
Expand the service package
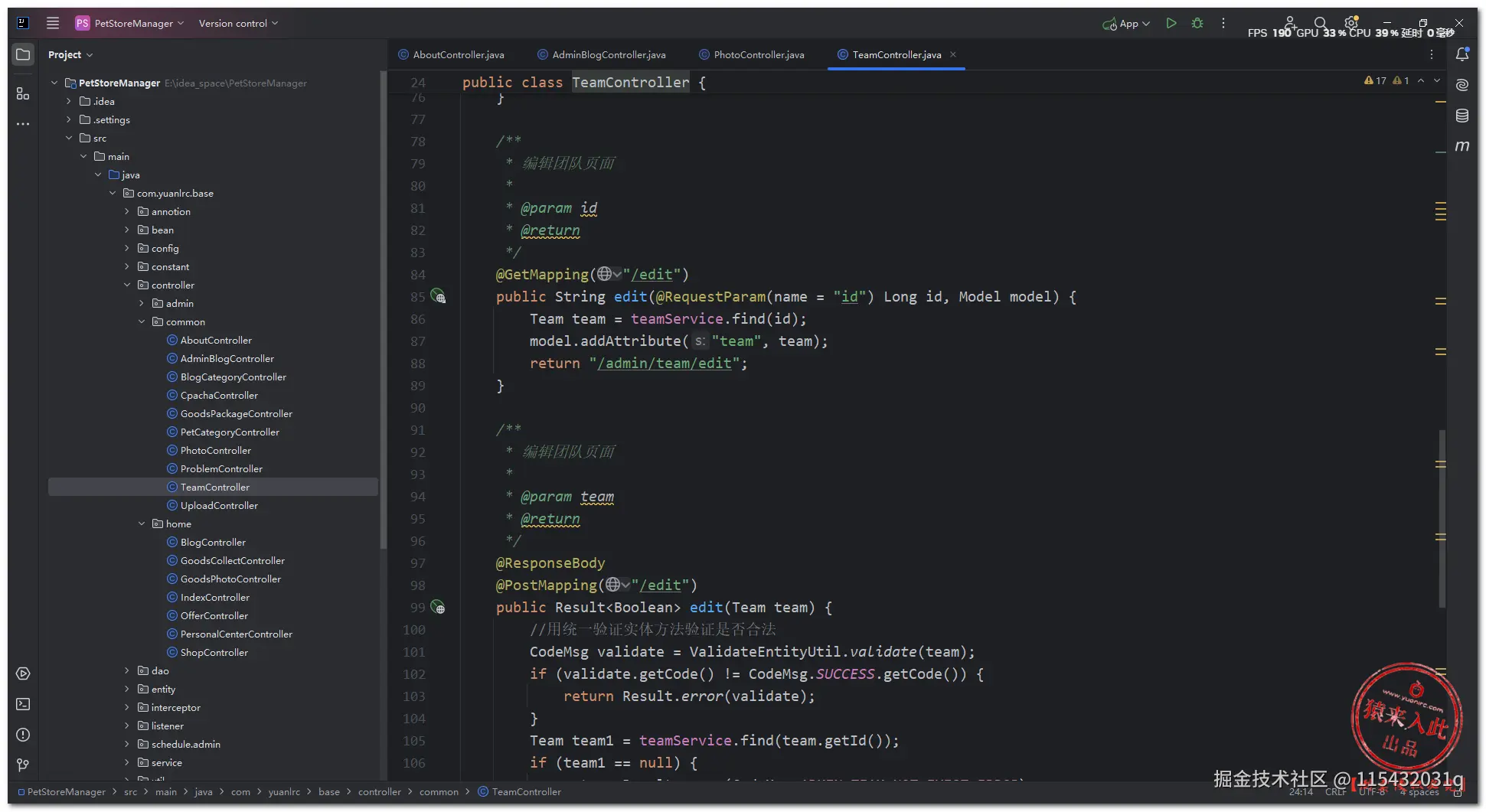click(127, 762)
